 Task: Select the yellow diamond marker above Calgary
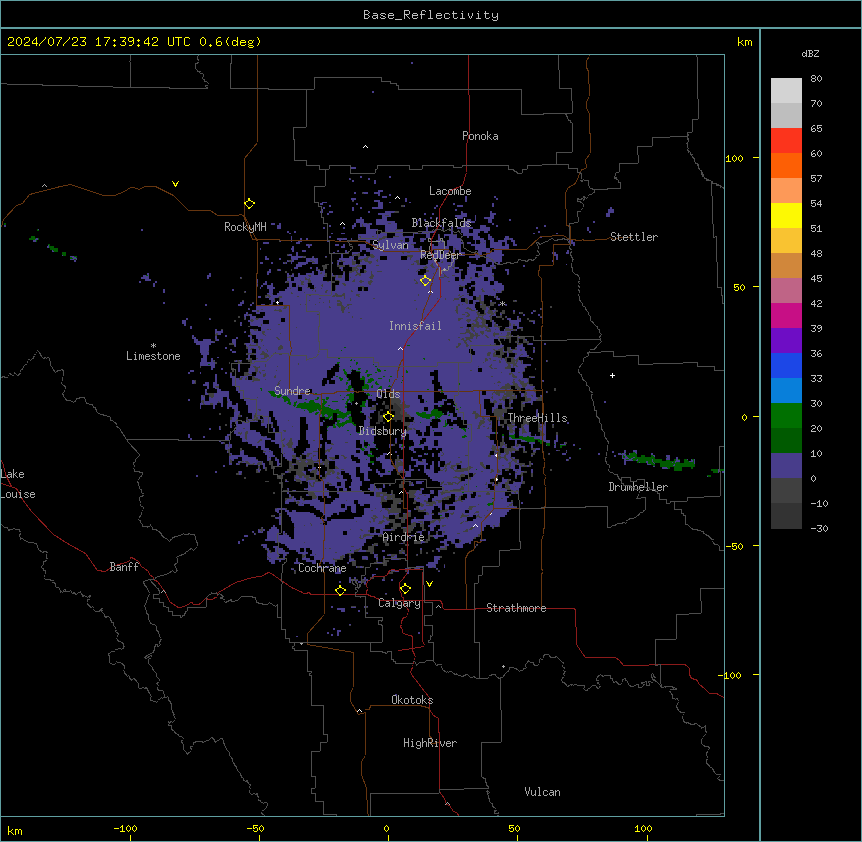405,589
